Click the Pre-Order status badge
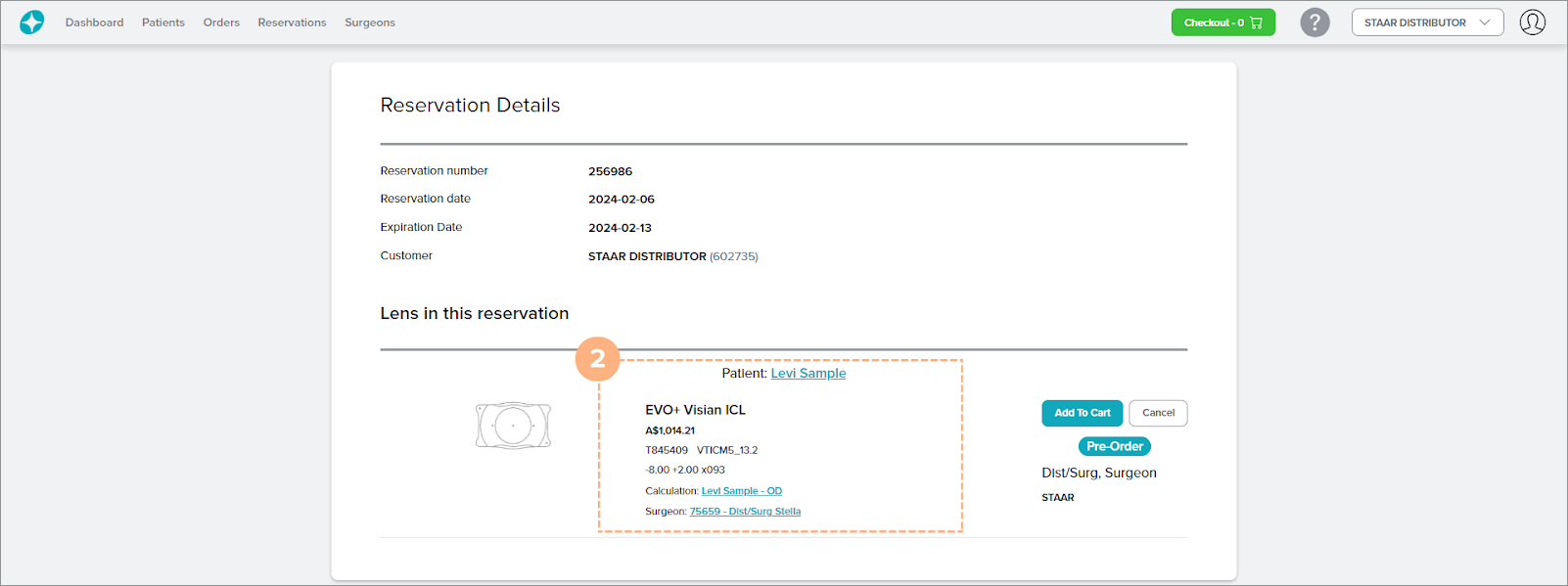1568x586 pixels. pyautogui.click(x=1114, y=446)
